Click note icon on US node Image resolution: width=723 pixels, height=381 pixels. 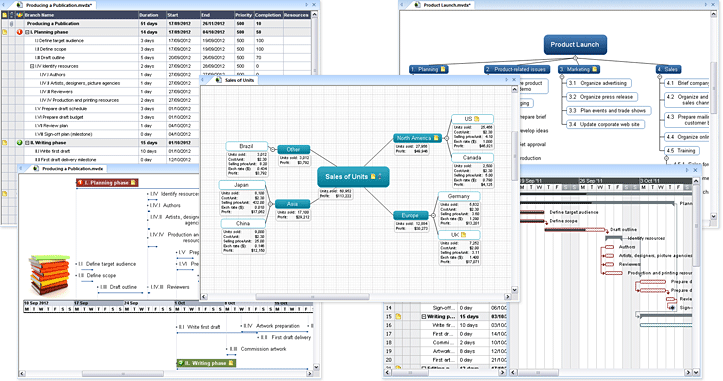pyautogui.click(x=477, y=119)
